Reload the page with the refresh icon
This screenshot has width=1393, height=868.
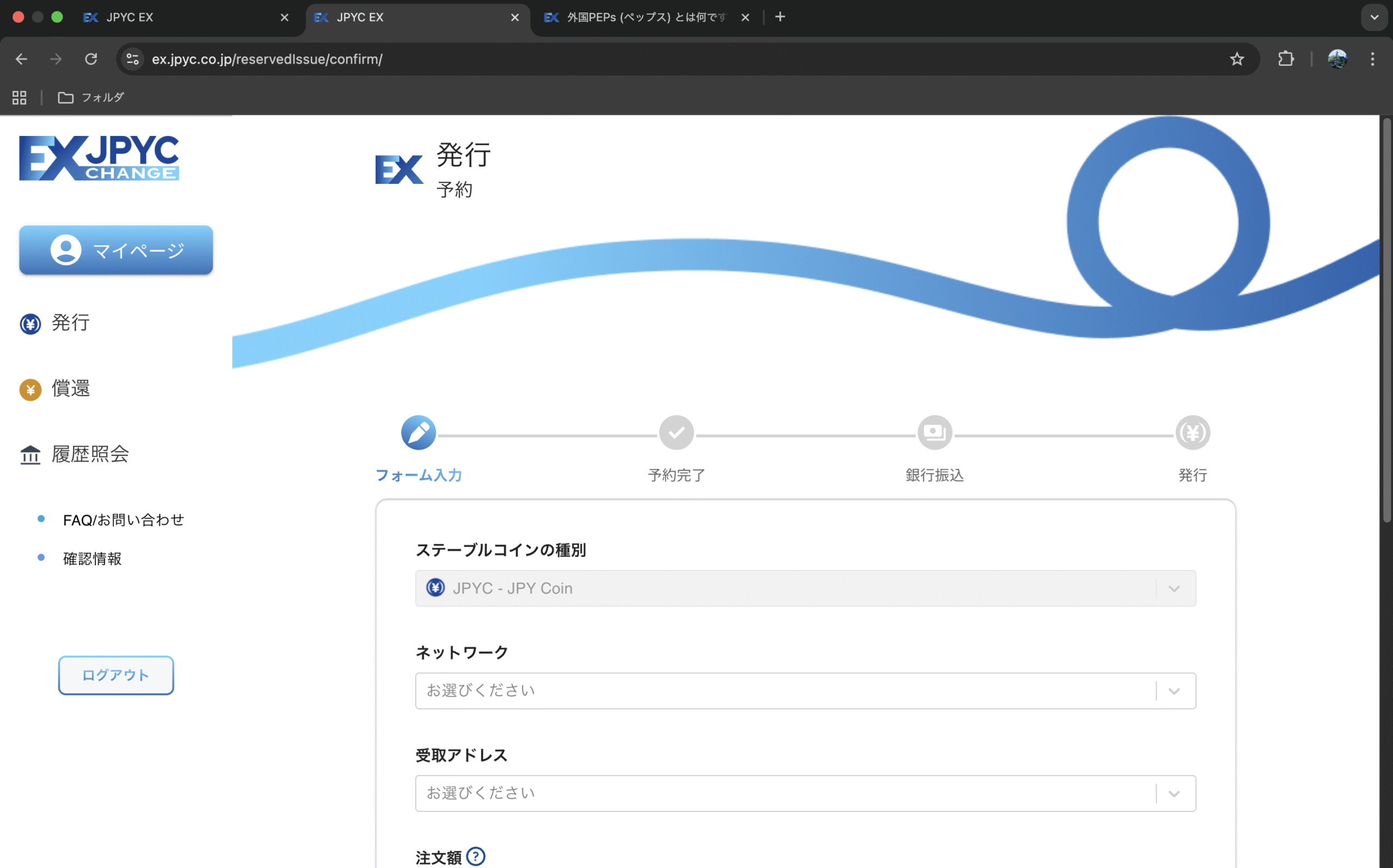tap(91, 59)
